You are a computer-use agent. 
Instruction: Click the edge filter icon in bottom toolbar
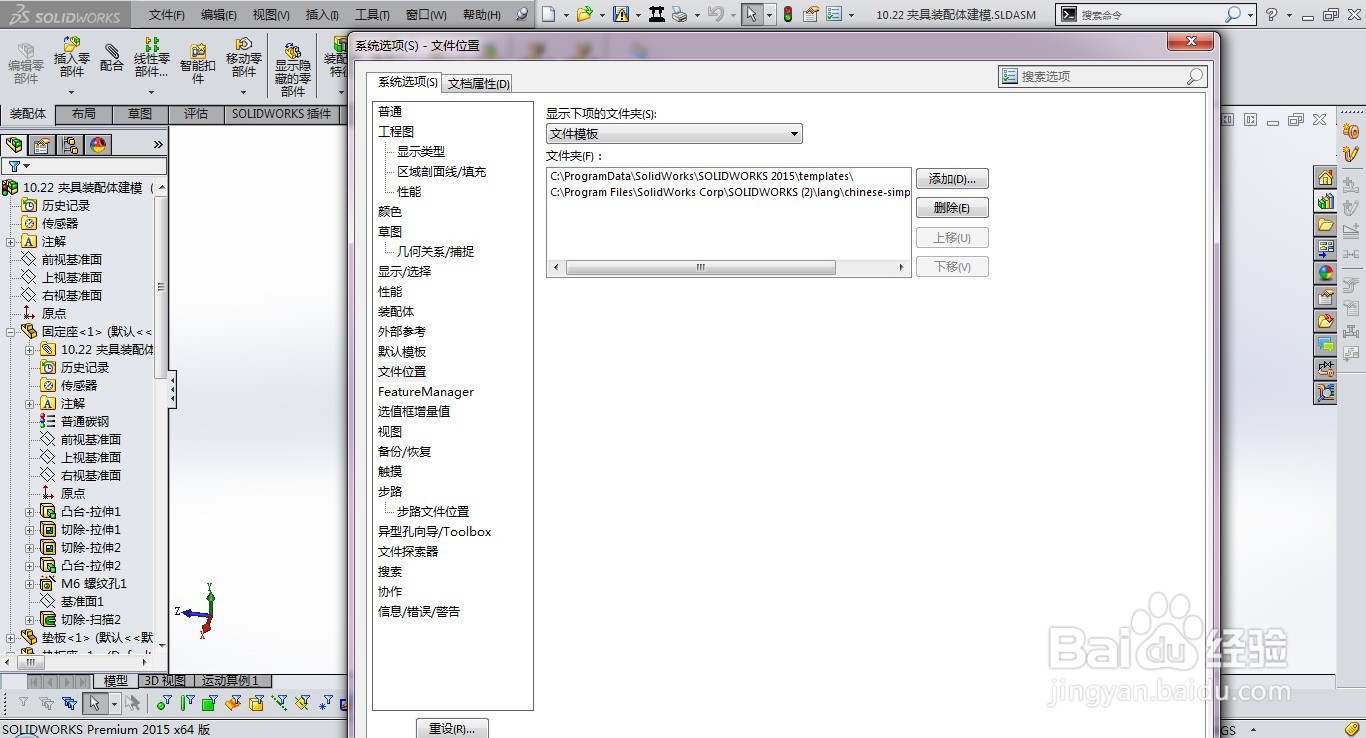(x=187, y=704)
